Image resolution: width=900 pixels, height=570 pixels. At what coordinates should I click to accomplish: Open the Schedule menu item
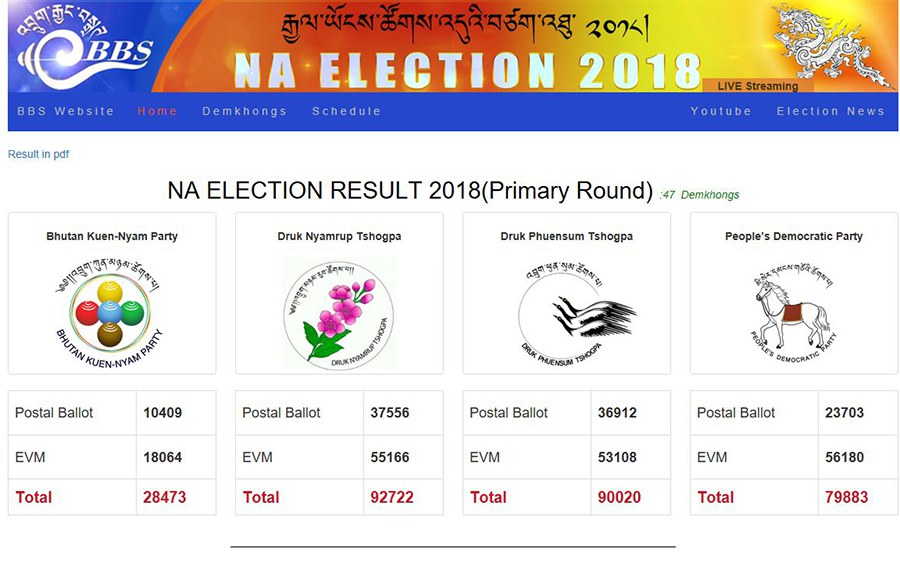pos(347,111)
